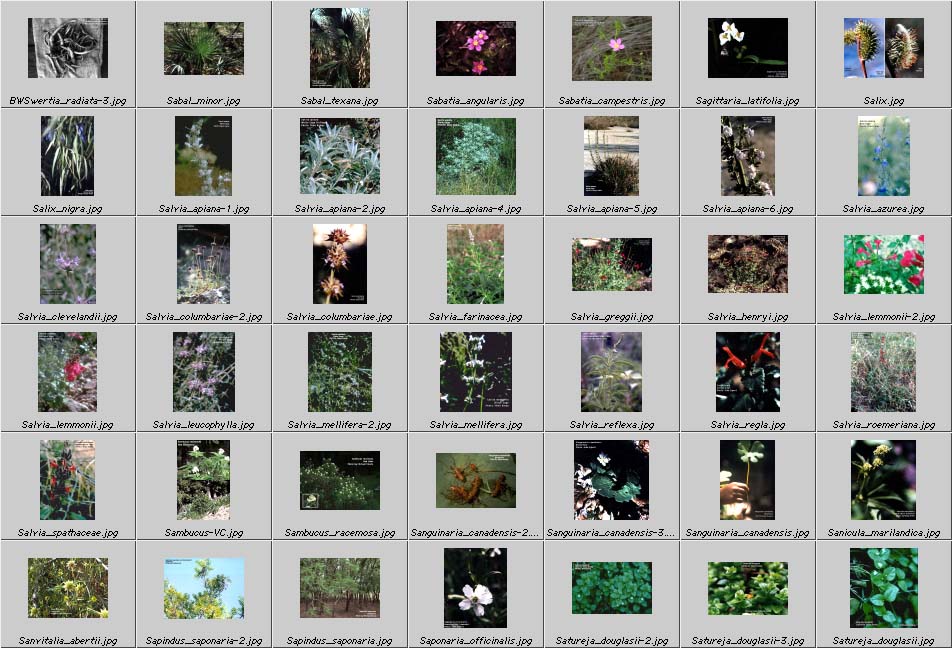Select the Salix_nigra.jpg thumbnail
This screenshot has height=648, width=952.
pyautogui.click(x=67, y=156)
